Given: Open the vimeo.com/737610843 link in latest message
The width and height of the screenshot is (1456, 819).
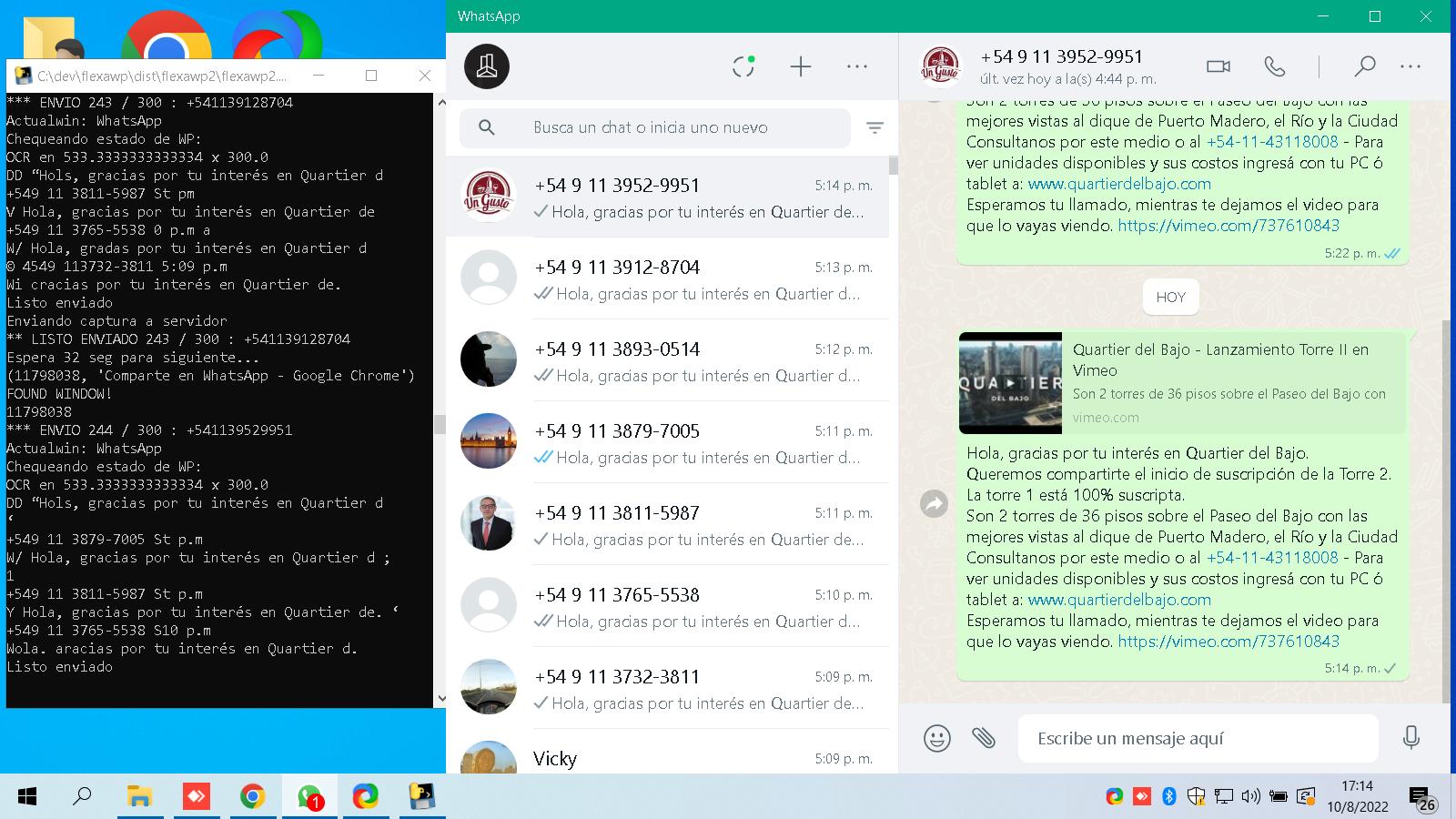Looking at the screenshot, I should 1228,642.
